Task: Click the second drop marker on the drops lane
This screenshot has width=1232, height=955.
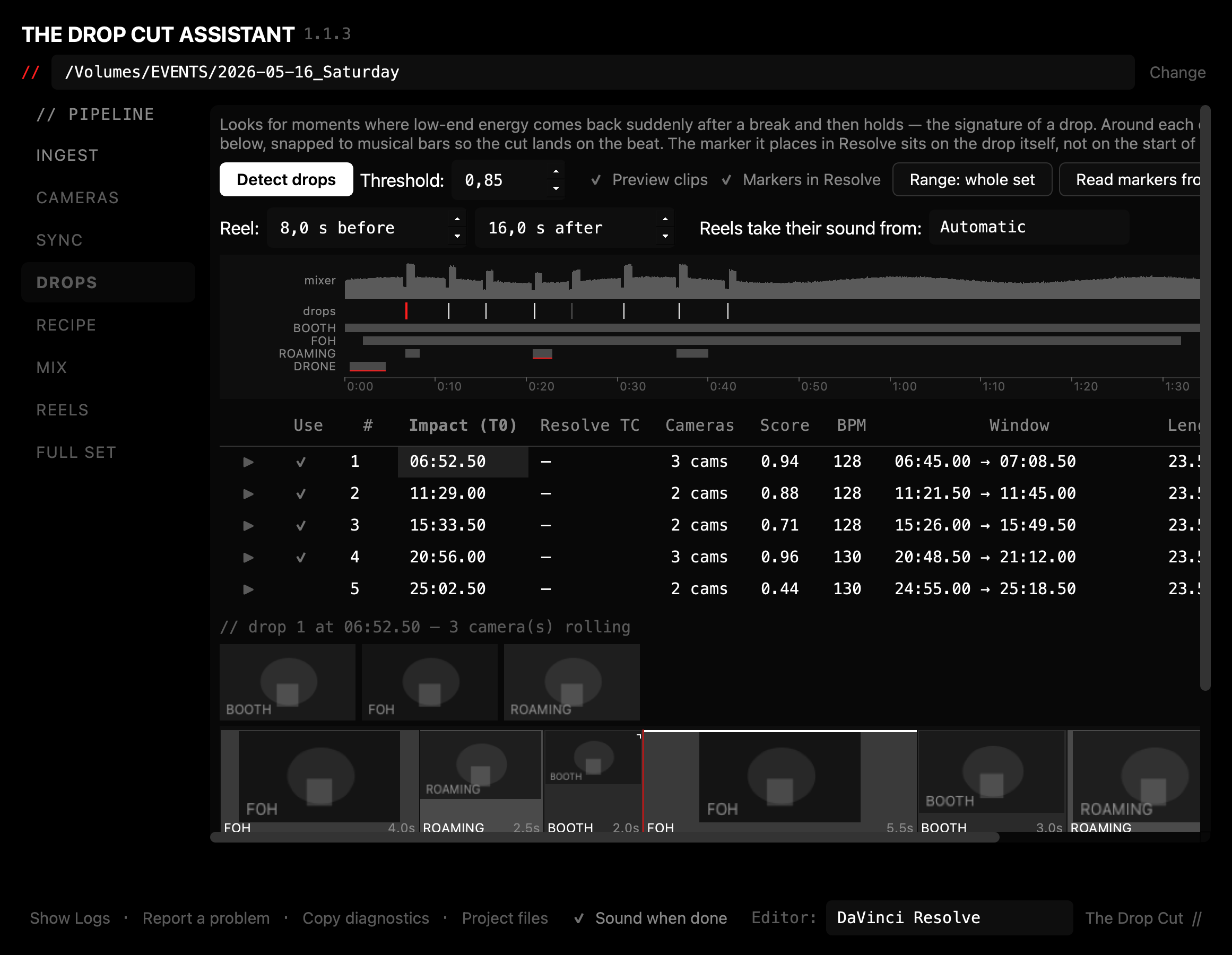Action: (449, 311)
